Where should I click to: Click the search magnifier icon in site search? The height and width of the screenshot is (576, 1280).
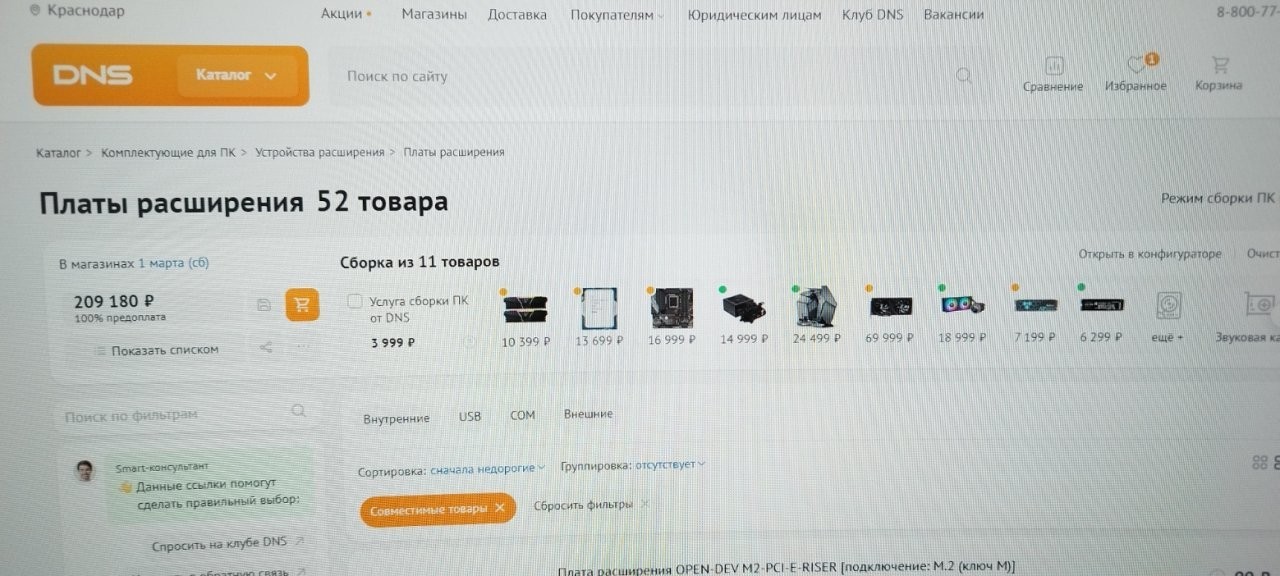(964, 76)
